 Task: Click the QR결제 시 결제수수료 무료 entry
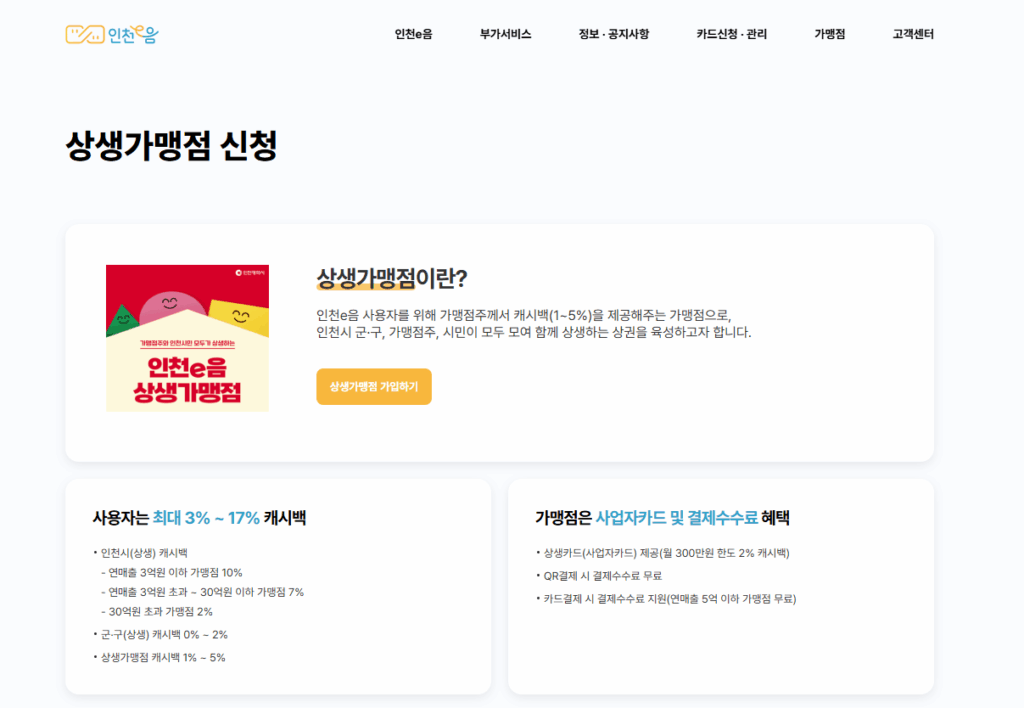click(602, 576)
